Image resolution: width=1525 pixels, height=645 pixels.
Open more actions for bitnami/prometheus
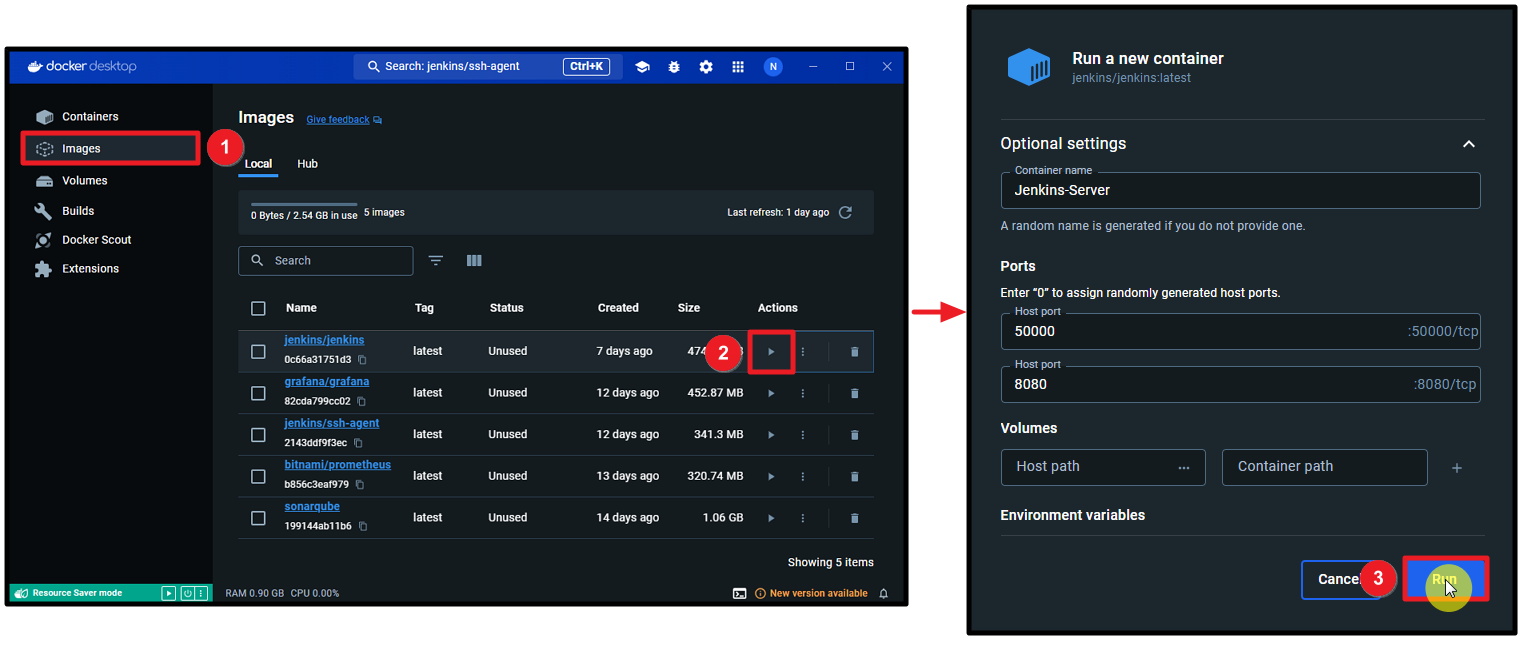click(803, 477)
